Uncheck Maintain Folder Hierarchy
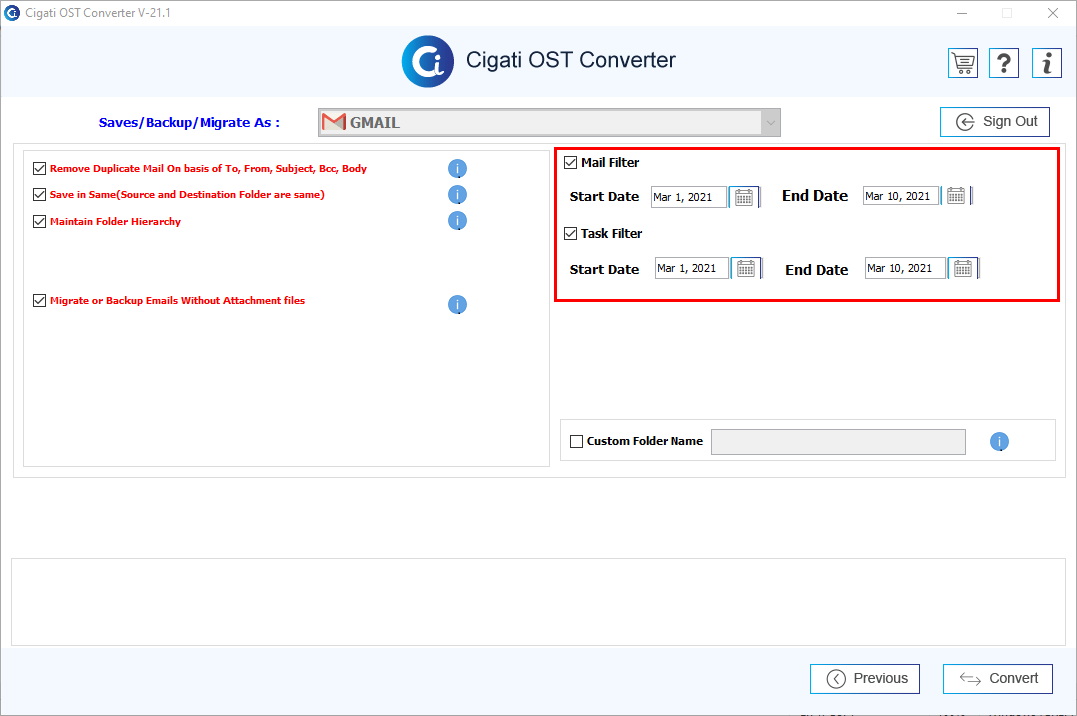Image resolution: width=1077 pixels, height=716 pixels. click(x=39, y=221)
